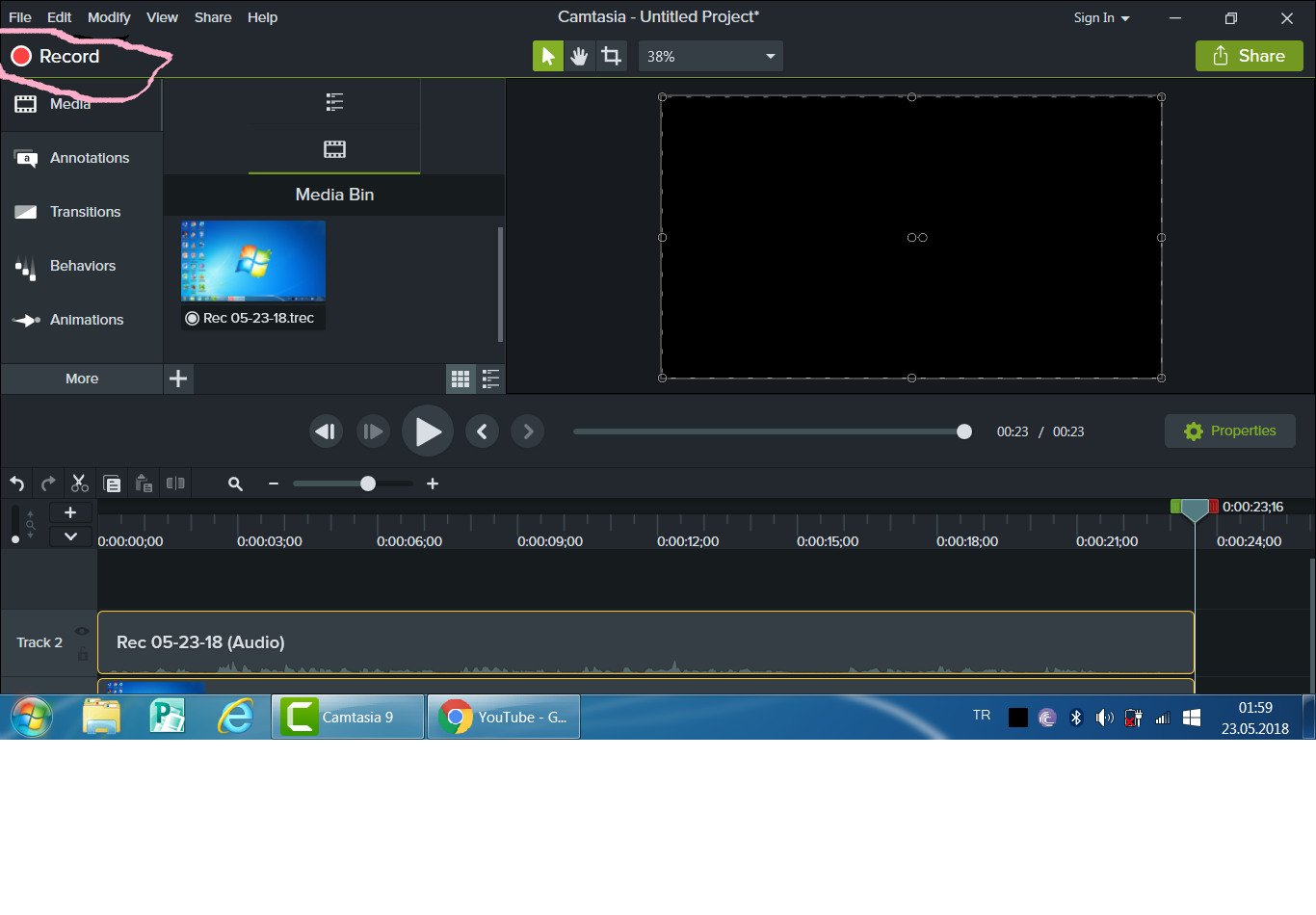1316x915 pixels.
Task: Click the Copy icon in timeline toolbar
Action: (112, 484)
